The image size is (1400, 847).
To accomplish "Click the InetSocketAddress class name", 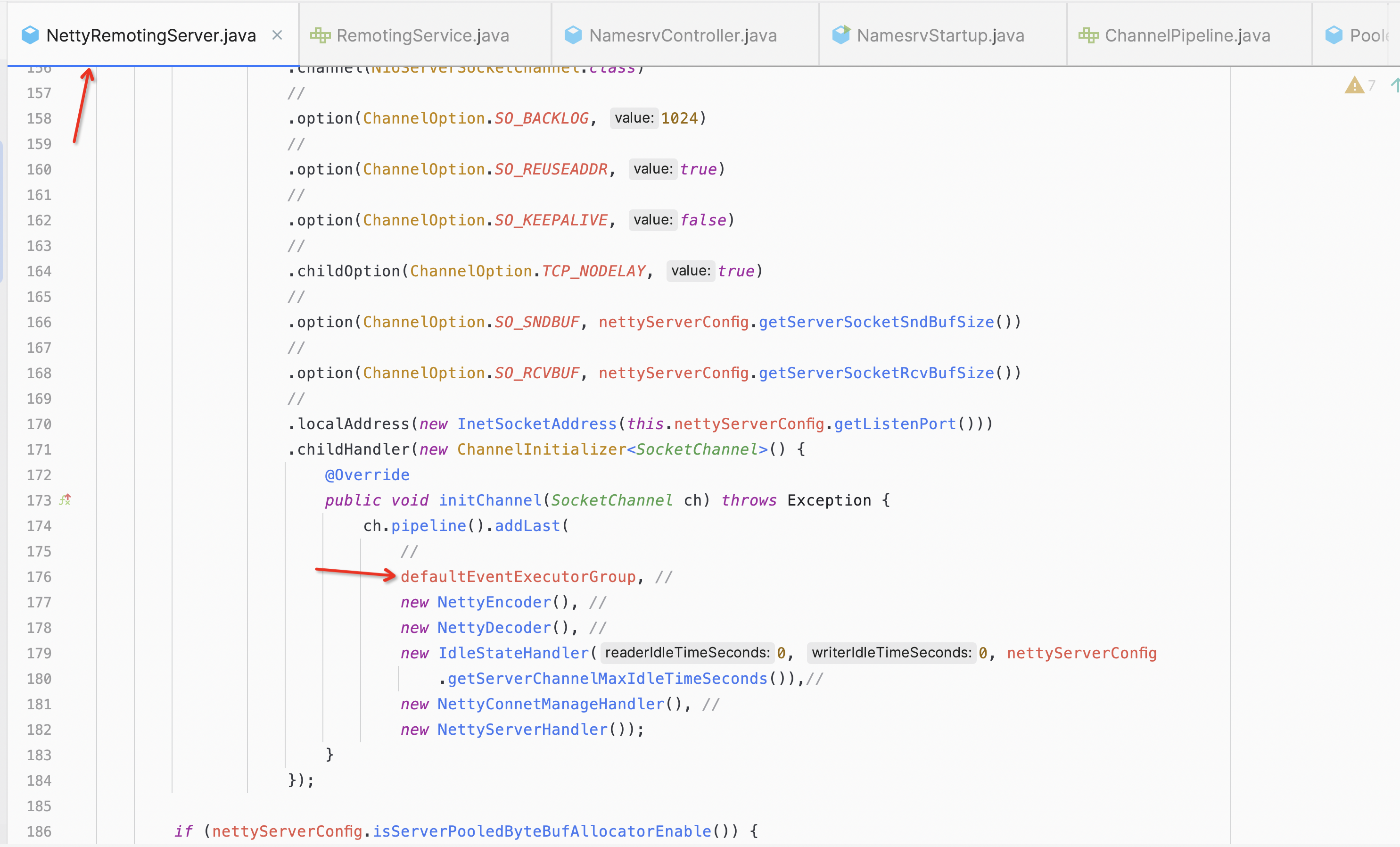I will tap(537, 424).
